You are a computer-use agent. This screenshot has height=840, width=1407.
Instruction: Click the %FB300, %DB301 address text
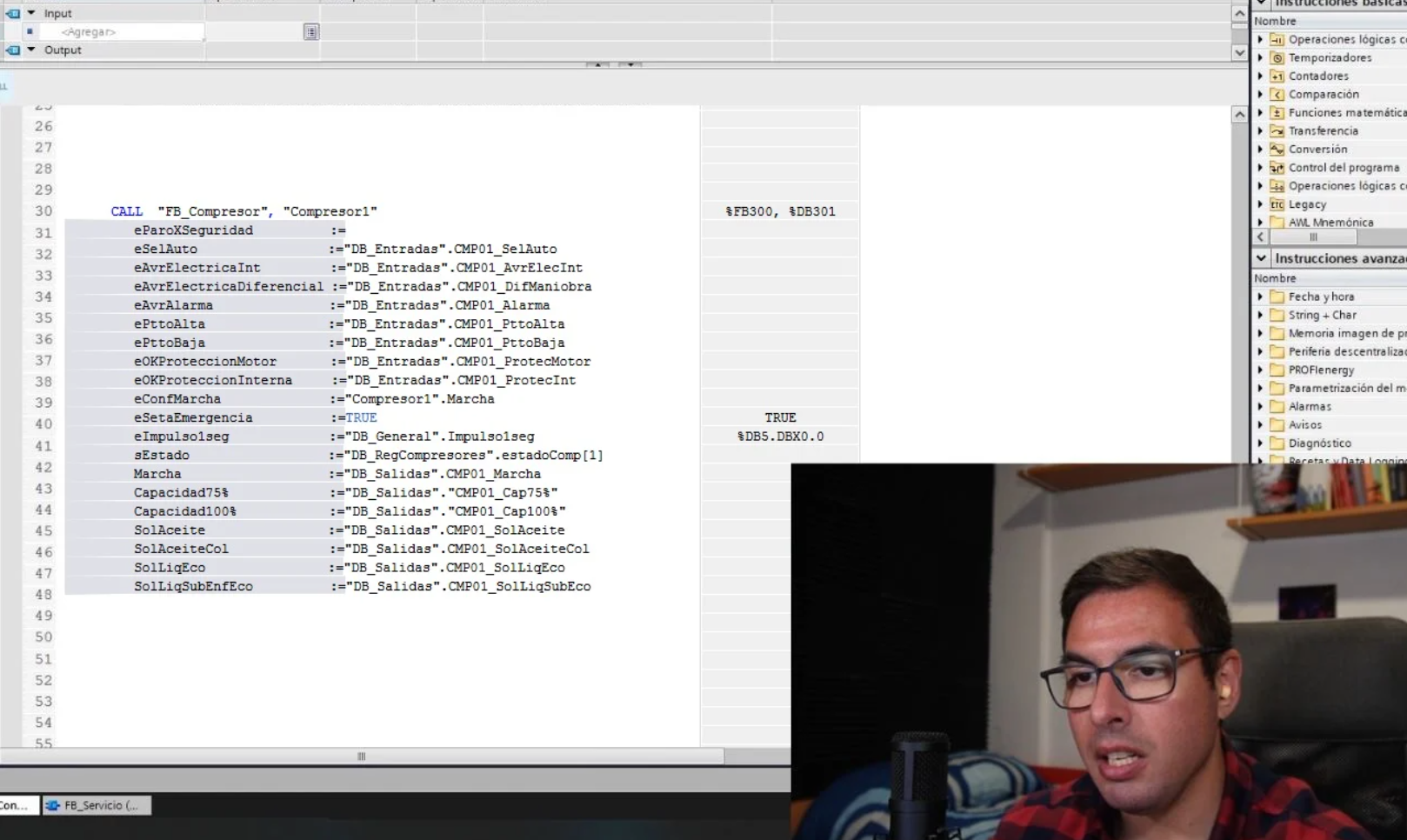tap(780, 211)
